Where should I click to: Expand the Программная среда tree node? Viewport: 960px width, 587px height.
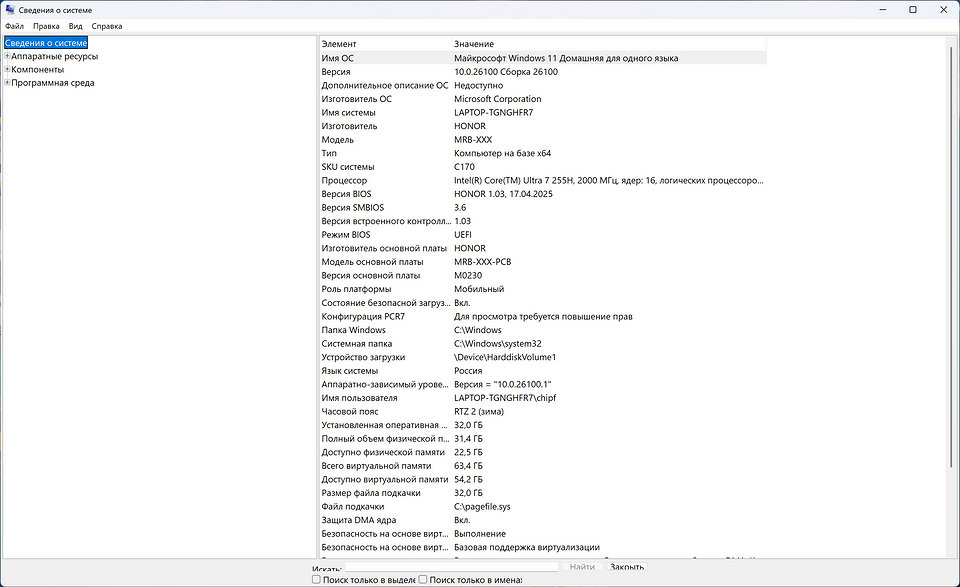point(7,83)
